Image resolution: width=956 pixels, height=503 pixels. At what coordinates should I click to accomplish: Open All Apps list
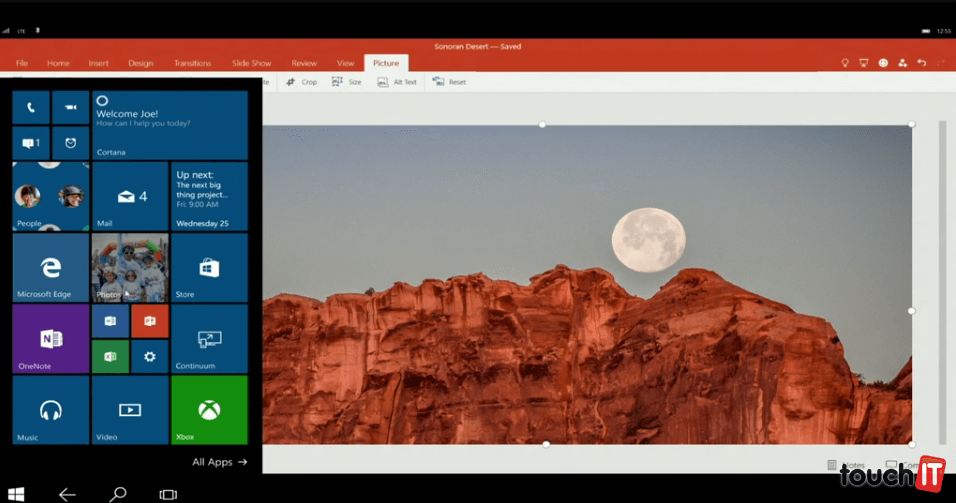[x=219, y=462]
